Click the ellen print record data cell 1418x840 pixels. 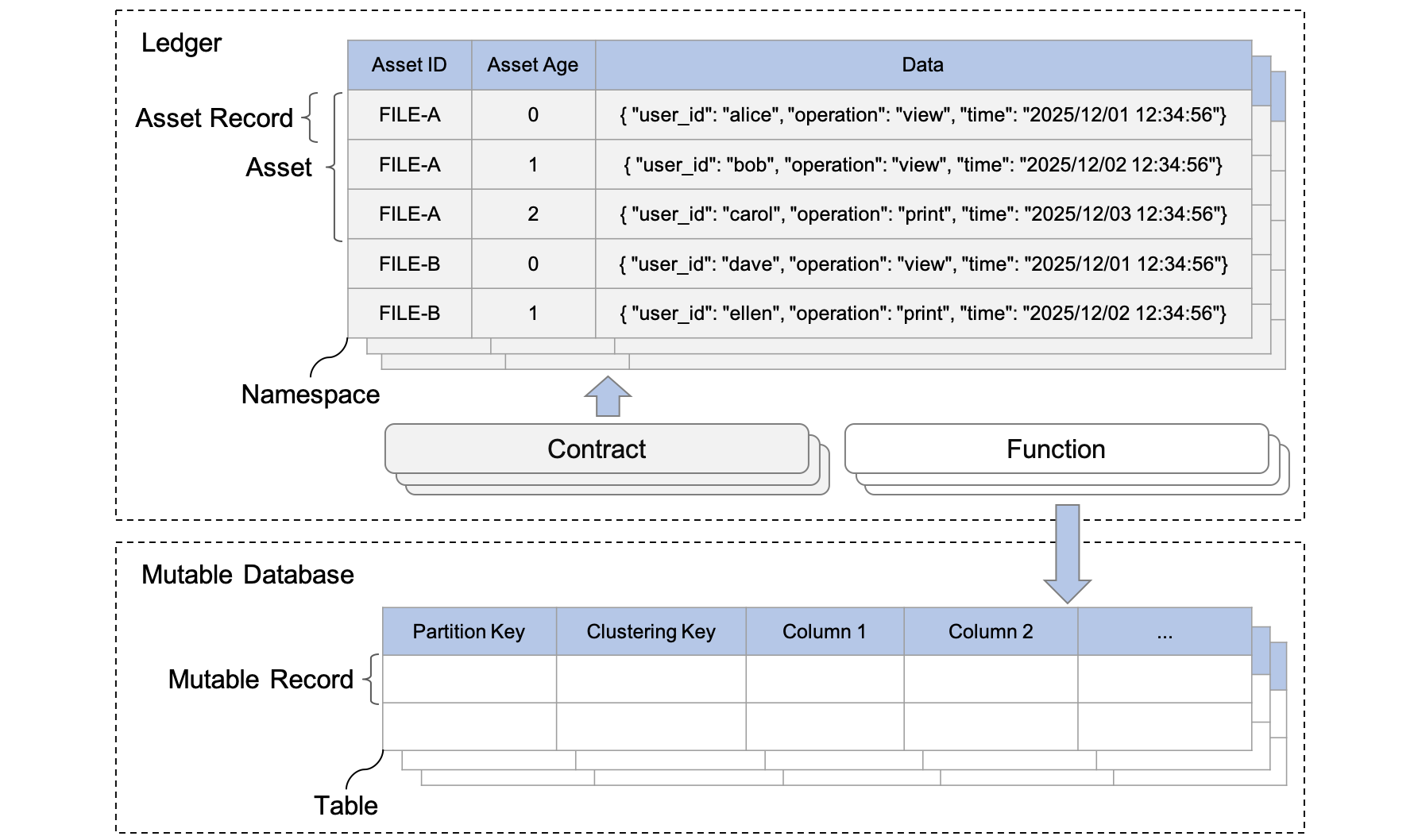922,314
